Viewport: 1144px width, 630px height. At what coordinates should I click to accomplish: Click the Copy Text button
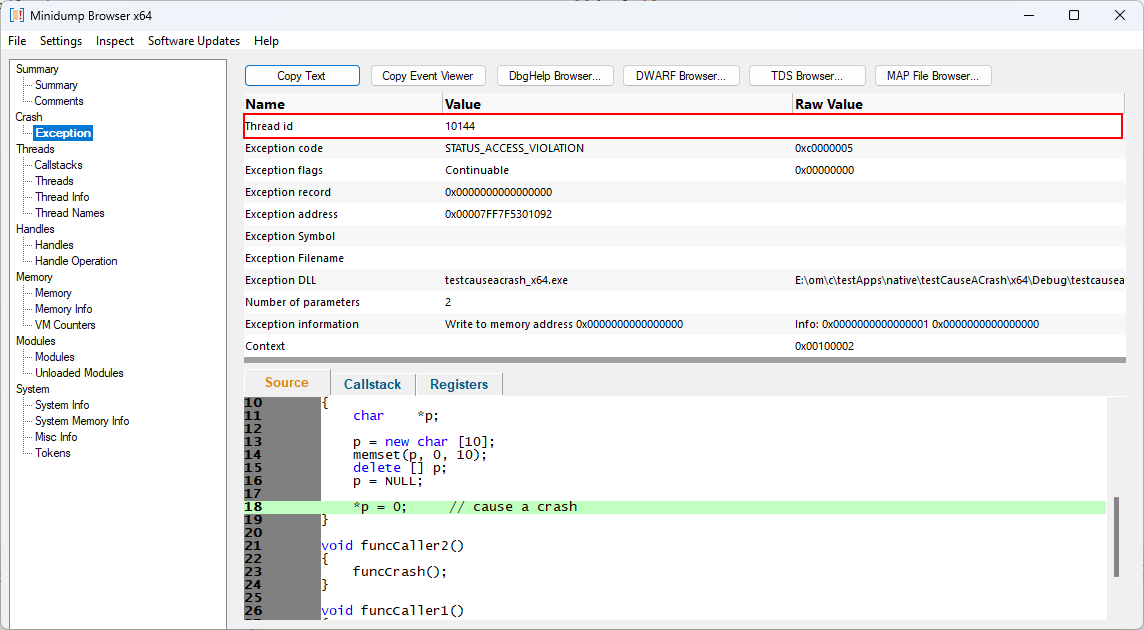tap(302, 76)
